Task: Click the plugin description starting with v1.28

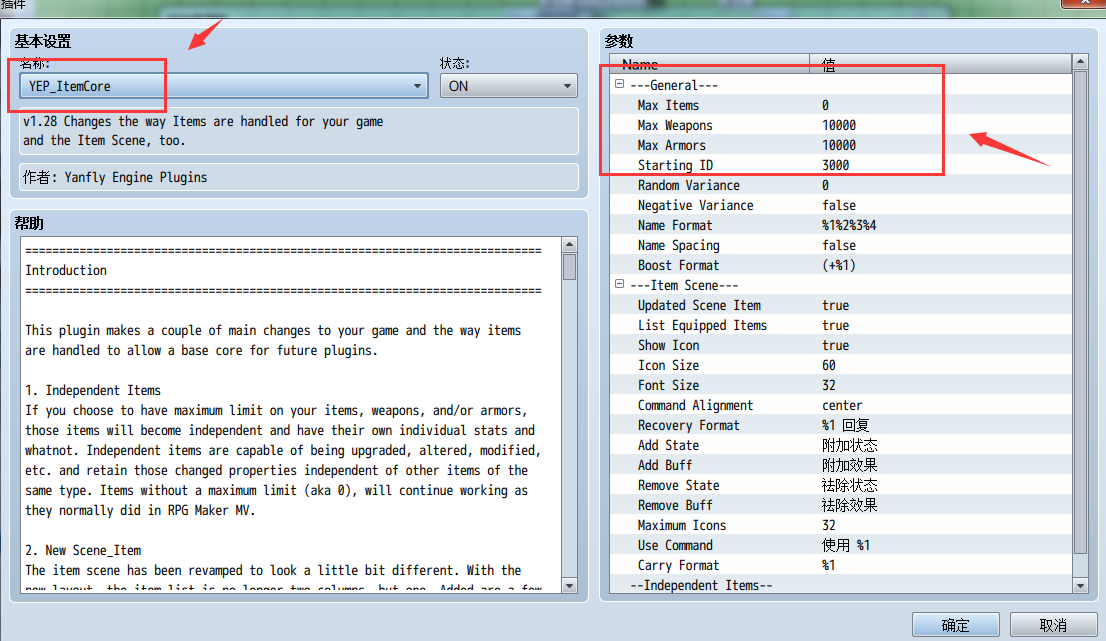Action: pyautogui.click(x=298, y=130)
